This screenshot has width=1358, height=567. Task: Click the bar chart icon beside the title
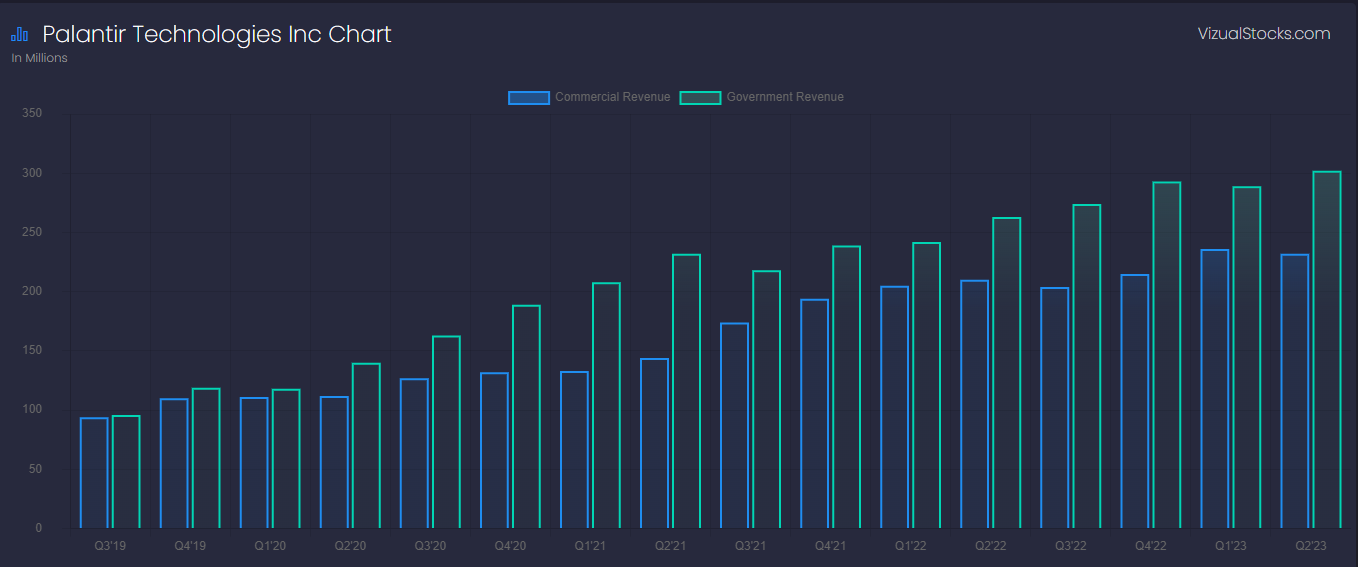click(x=20, y=35)
